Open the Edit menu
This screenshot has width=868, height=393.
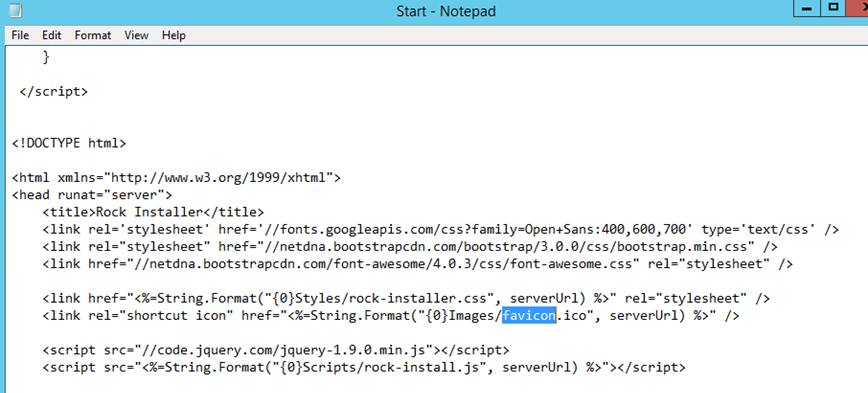click(51, 35)
